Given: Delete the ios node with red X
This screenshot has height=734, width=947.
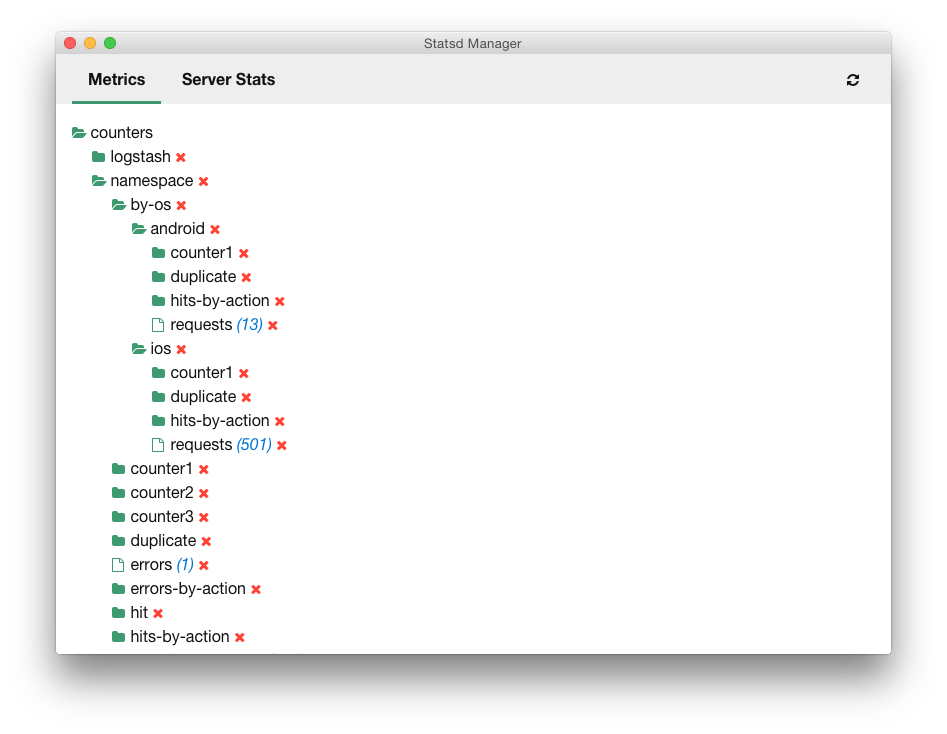Looking at the screenshot, I should [181, 349].
